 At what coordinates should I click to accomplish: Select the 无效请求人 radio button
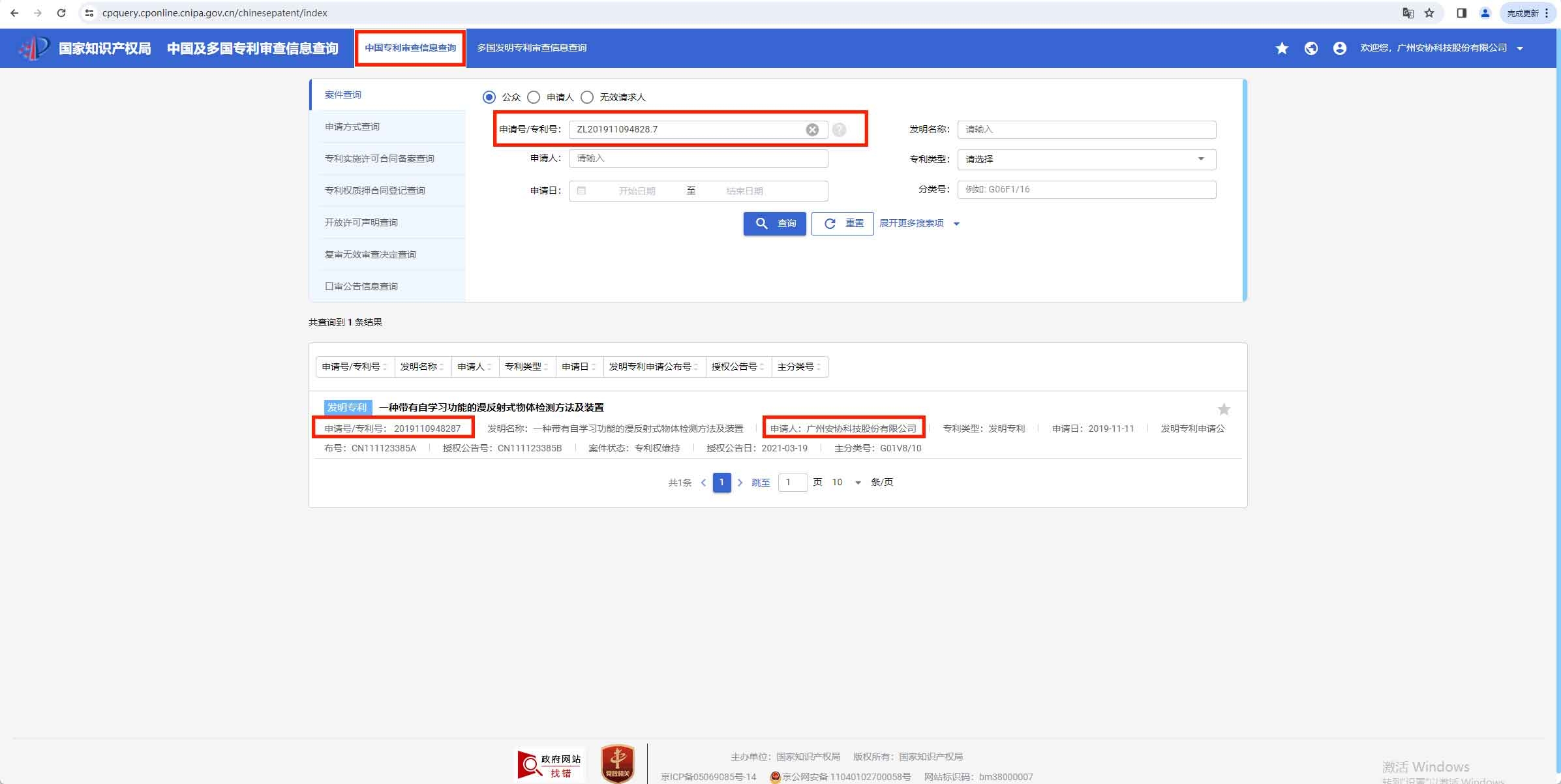coord(587,97)
